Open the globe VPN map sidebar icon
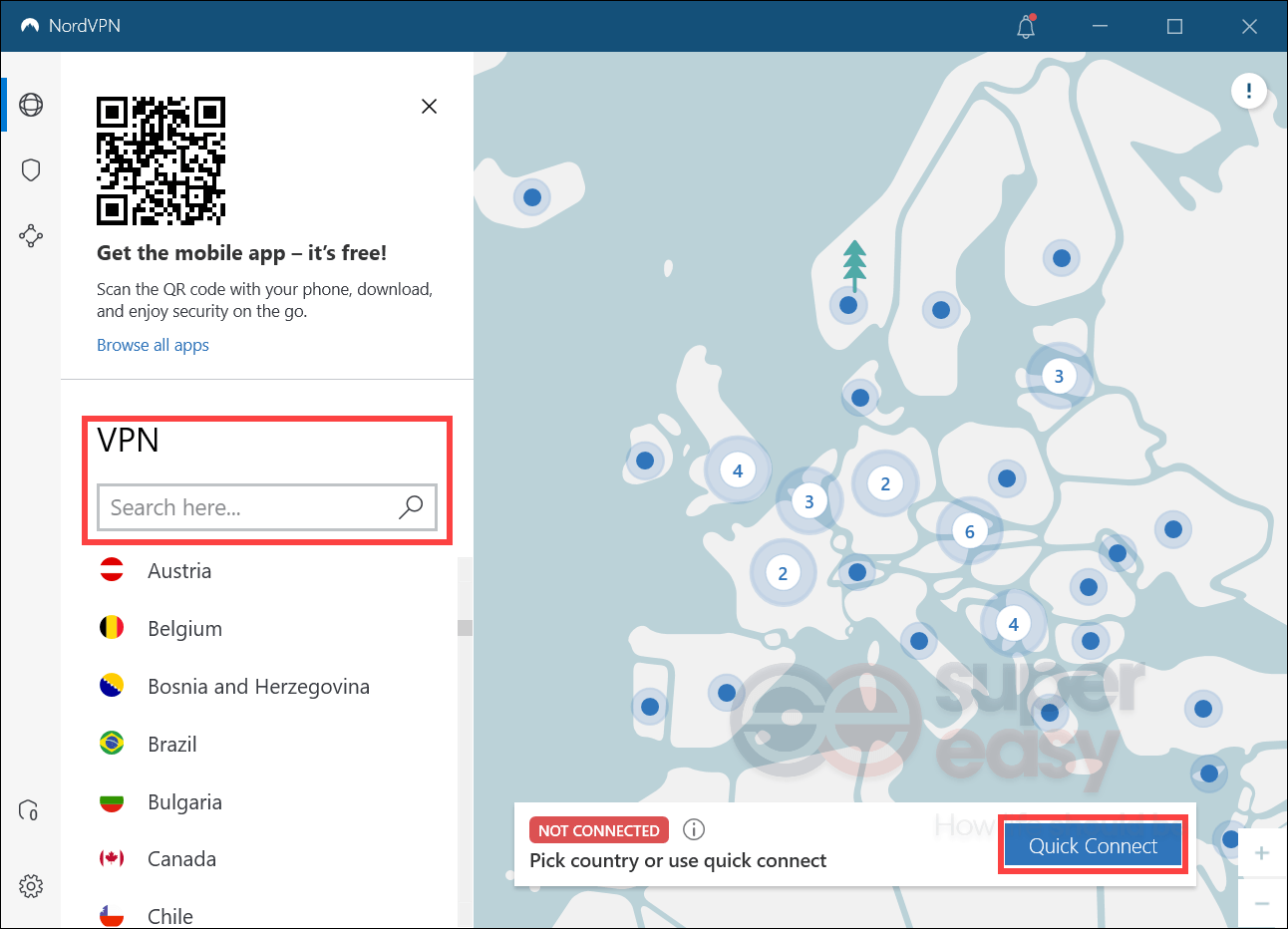 click(31, 105)
